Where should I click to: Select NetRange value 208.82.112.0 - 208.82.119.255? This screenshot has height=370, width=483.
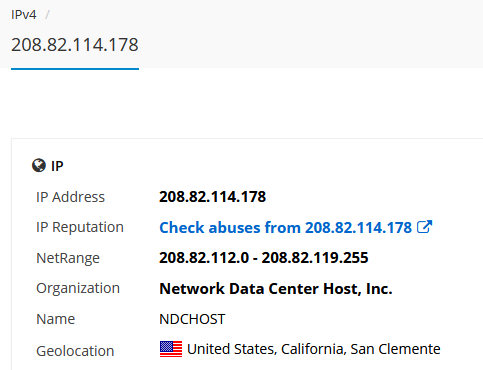[264, 258]
